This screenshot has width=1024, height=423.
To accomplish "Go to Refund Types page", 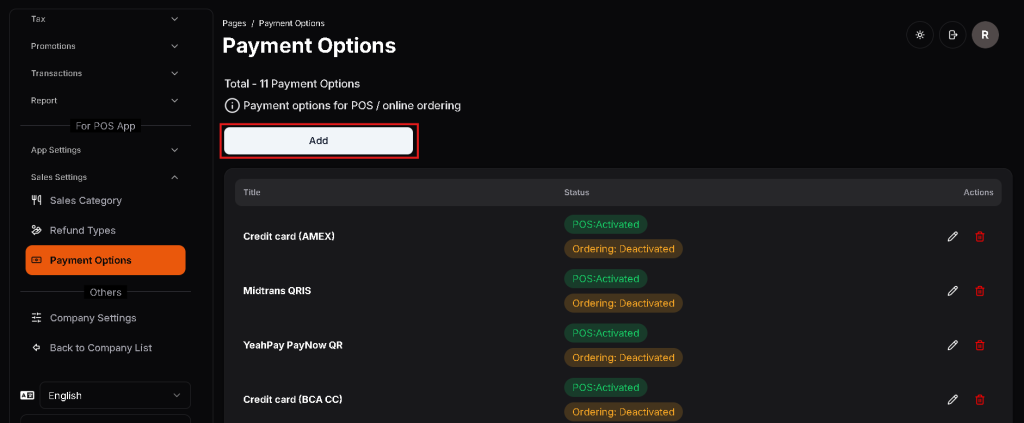I will pos(82,230).
